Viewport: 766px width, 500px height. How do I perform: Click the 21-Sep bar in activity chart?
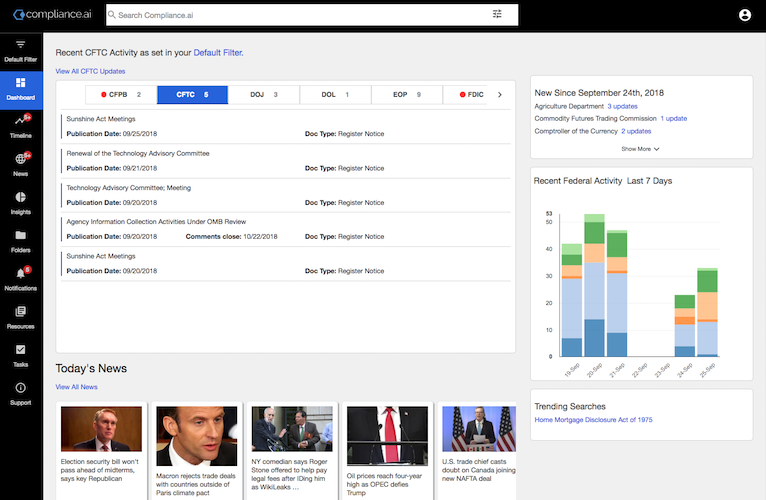(x=617, y=293)
